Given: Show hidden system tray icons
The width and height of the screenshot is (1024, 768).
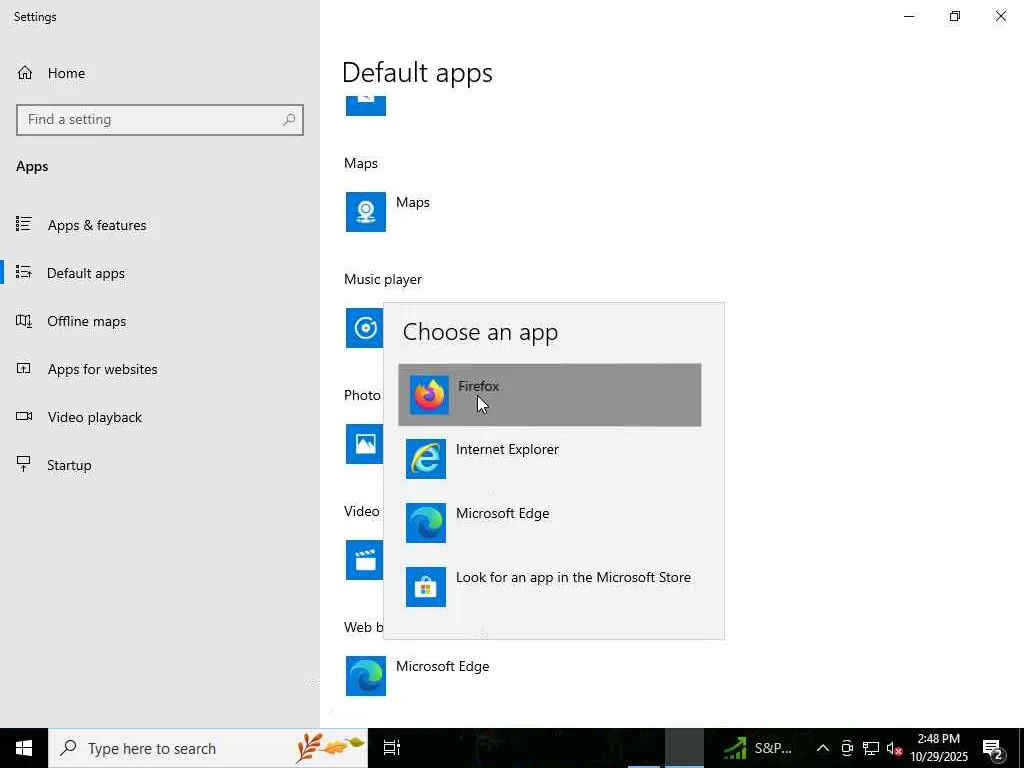Looking at the screenshot, I should tap(823, 748).
